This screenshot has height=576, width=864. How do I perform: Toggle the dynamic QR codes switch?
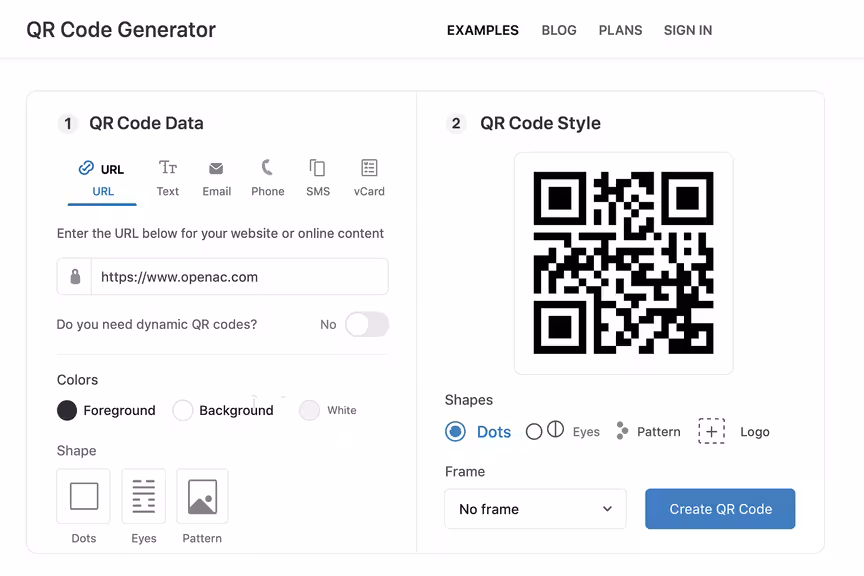368,324
